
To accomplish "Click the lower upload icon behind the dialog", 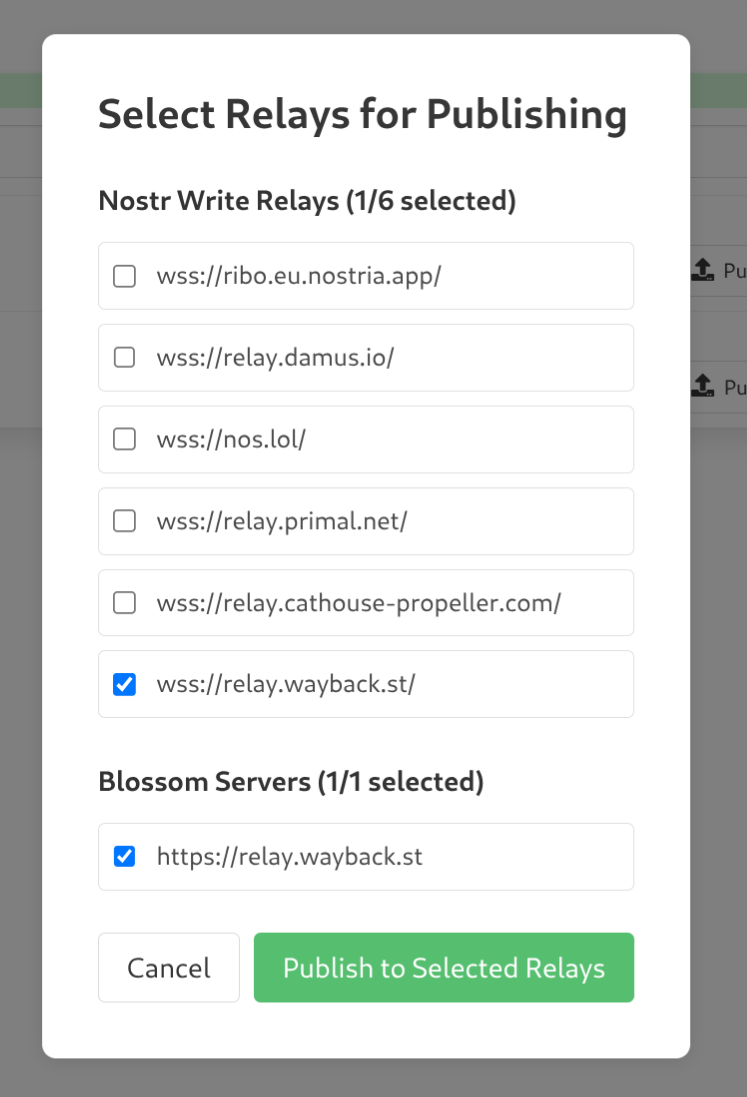I will pyautogui.click(x=703, y=386).
